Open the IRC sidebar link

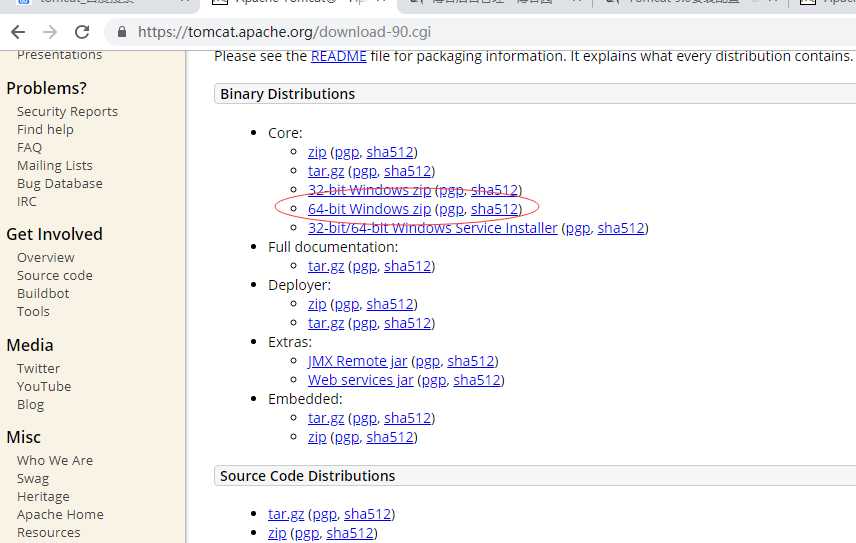coord(27,201)
